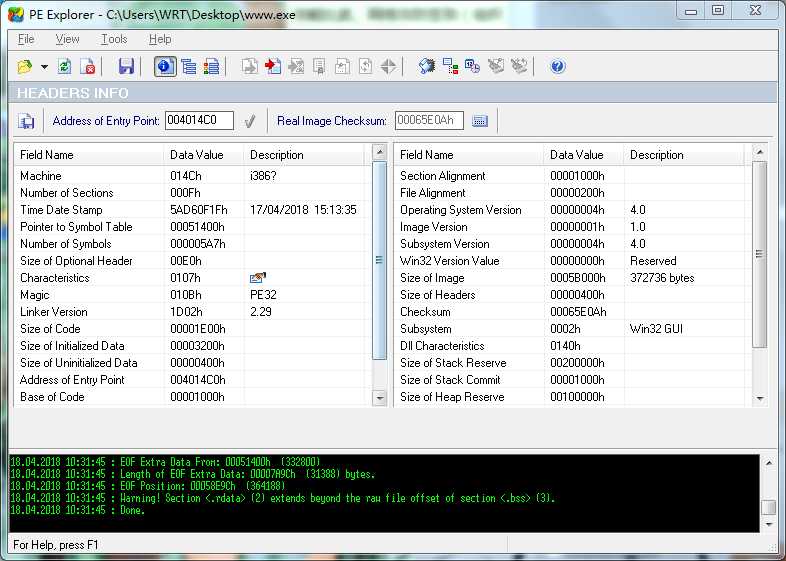This screenshot has width=786, height=561.
Task: Select the Section Alignment row
Action: click(x=573, y=176)
